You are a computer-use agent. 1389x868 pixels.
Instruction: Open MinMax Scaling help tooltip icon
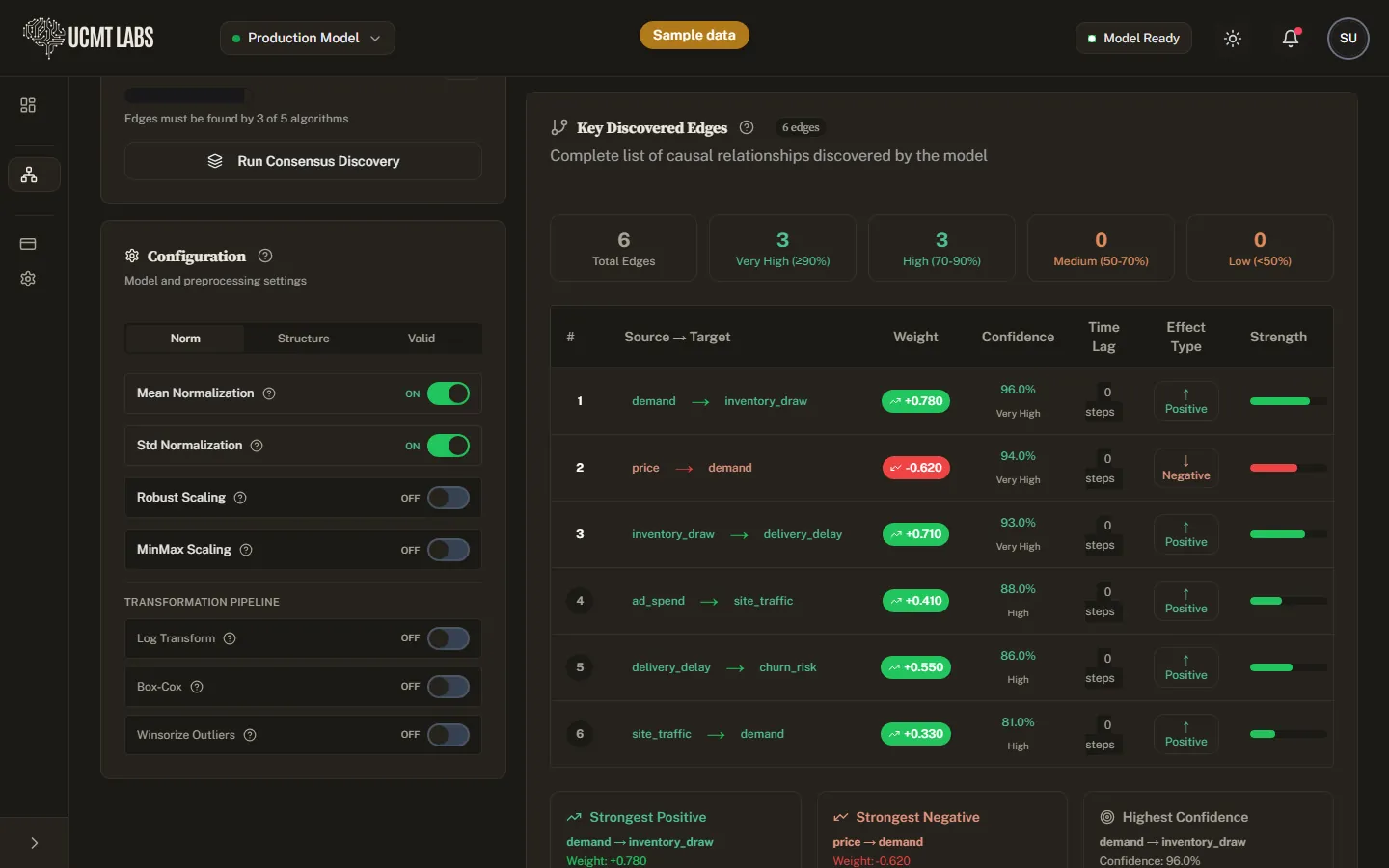246,550
